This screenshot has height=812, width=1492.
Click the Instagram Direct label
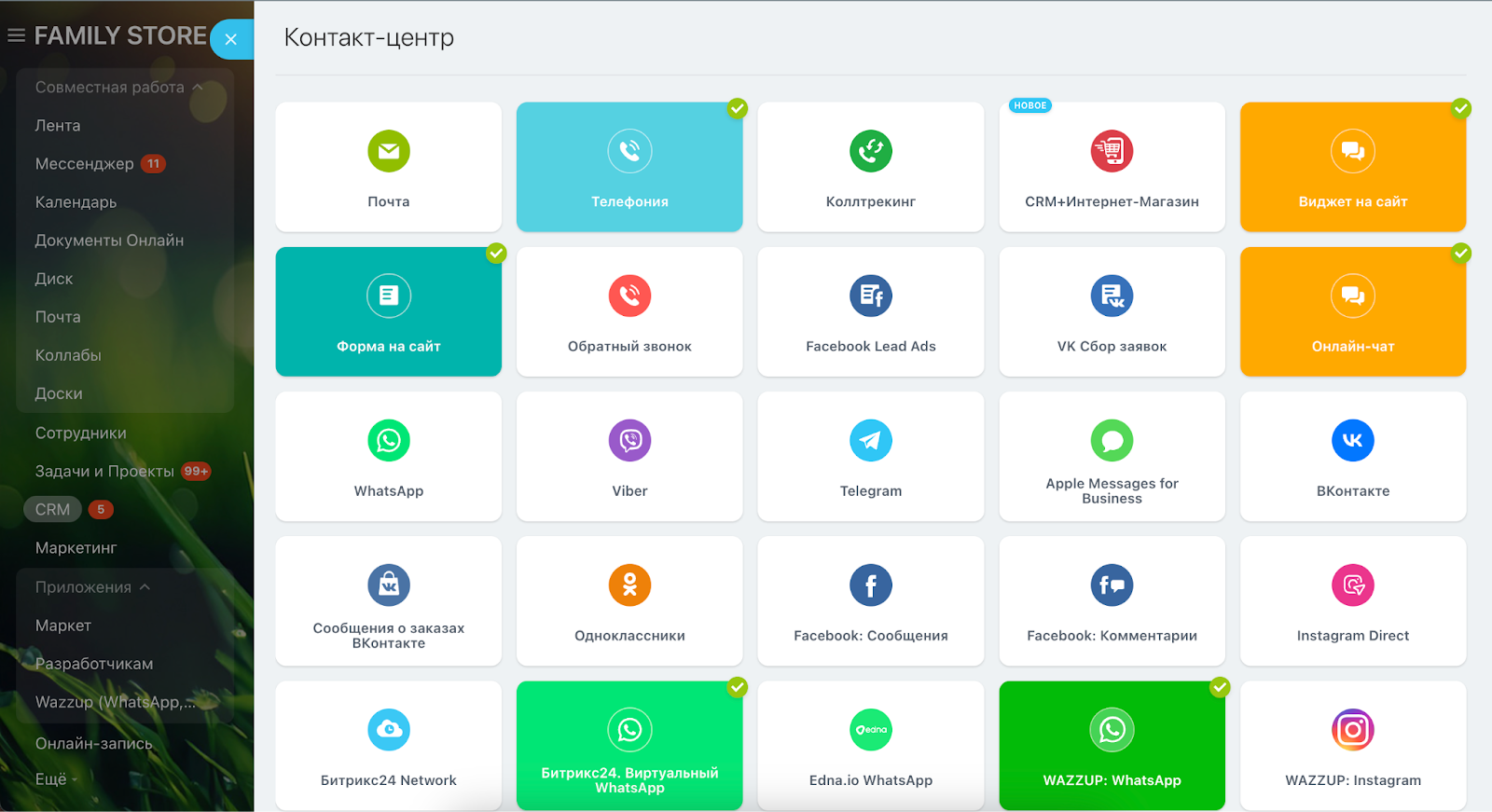[x=1353, y=636]
